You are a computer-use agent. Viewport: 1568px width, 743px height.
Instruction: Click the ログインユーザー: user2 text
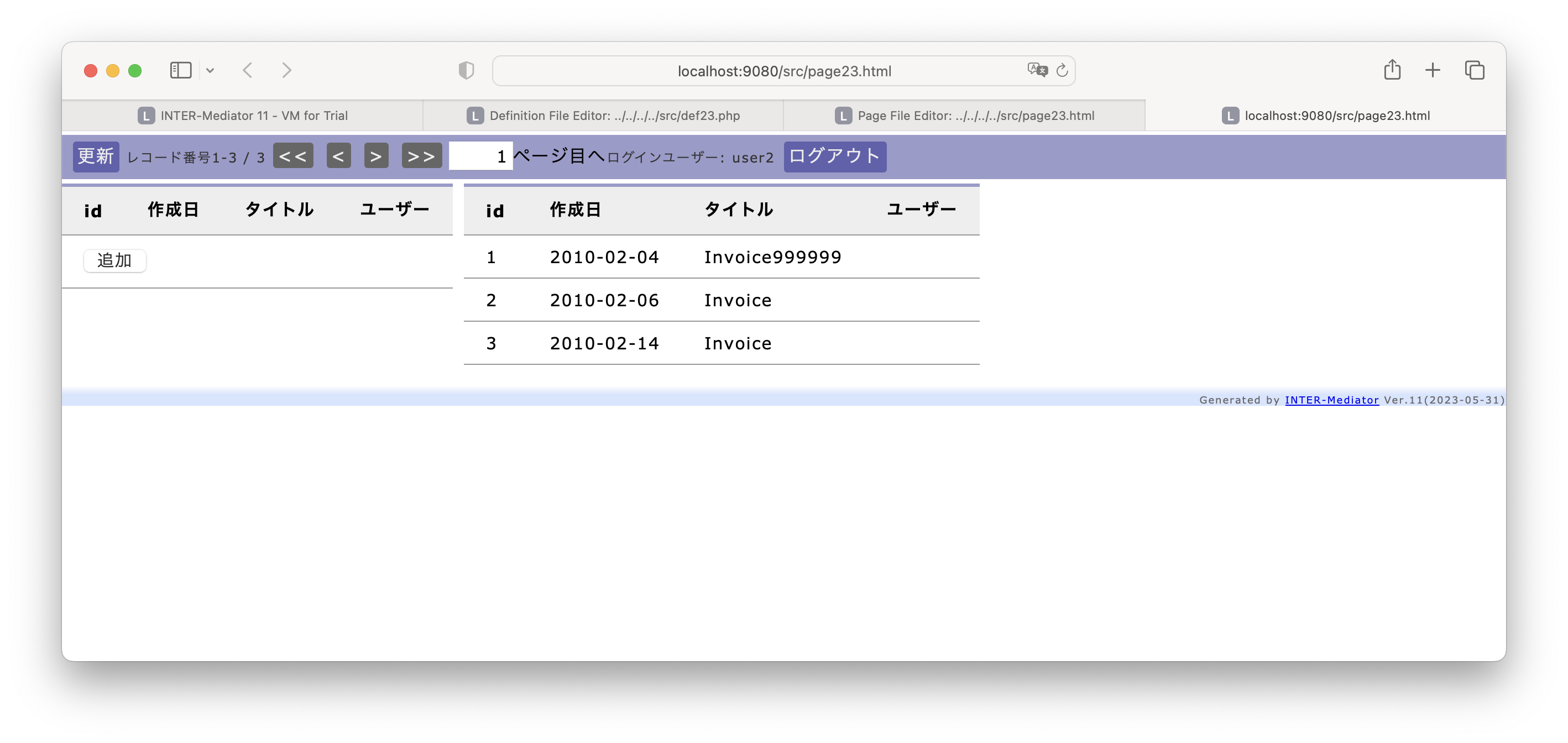(690, 158)
